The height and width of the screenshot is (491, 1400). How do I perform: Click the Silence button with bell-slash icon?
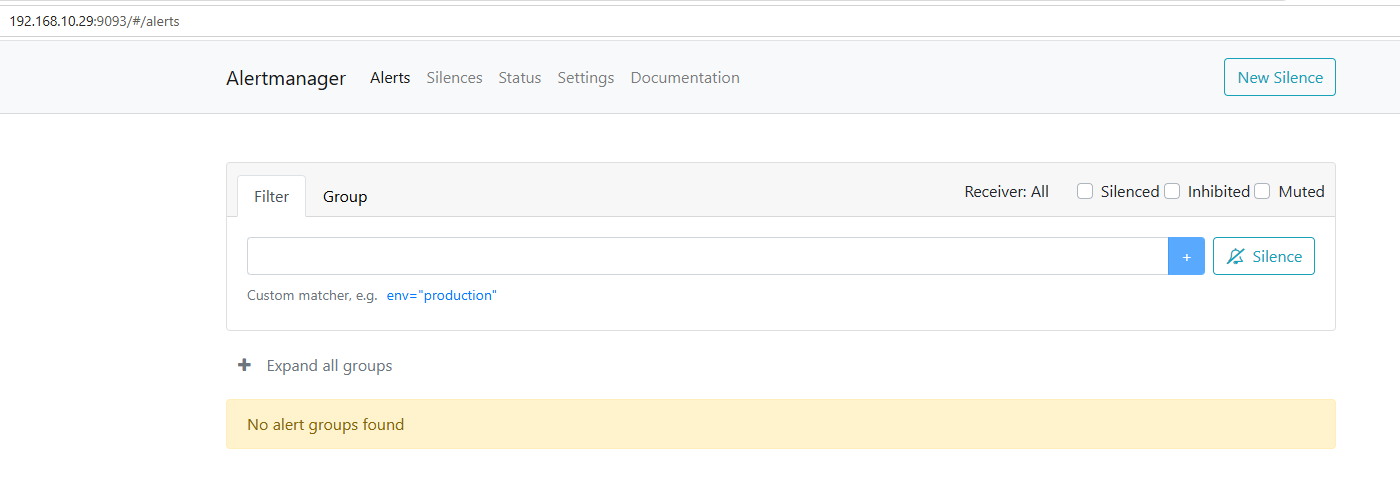point(1264,256)
